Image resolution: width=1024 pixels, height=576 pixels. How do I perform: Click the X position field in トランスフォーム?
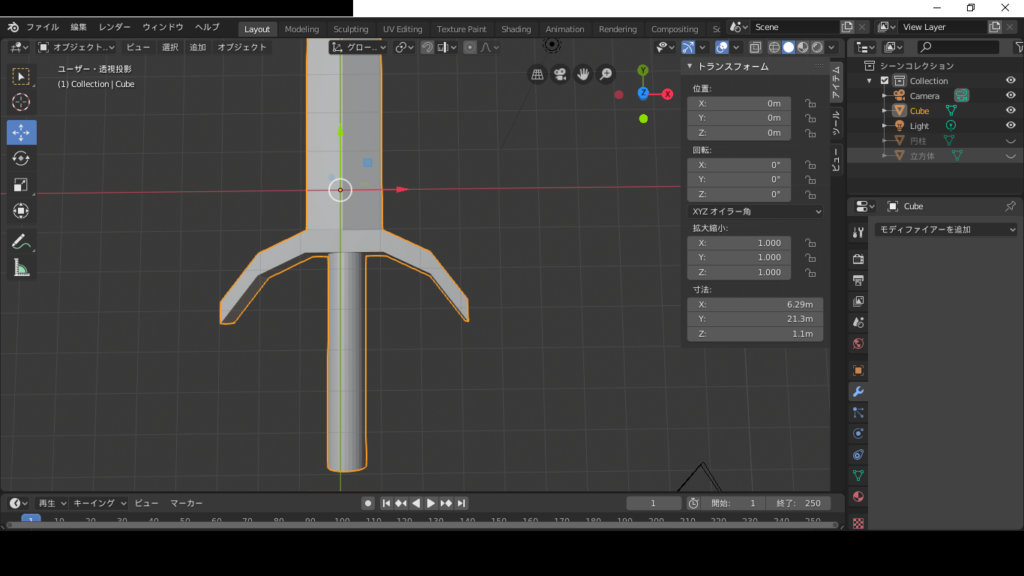[x=740, y=103]
